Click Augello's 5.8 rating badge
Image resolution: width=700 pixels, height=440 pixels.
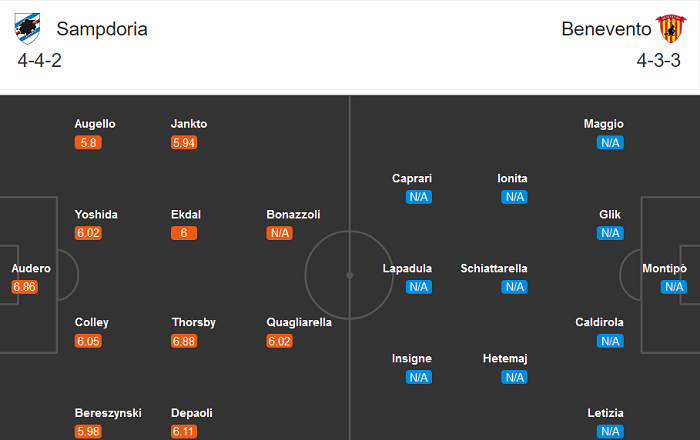pyautogui.click(x=88, y=143)
